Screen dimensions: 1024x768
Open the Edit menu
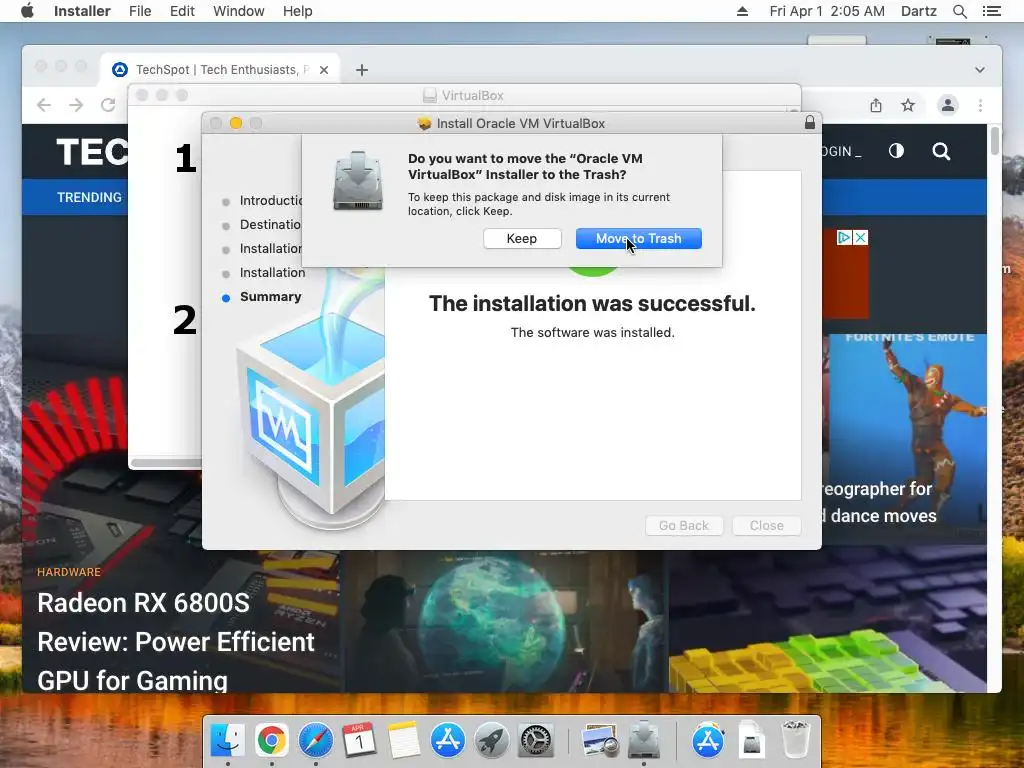coord(182,11)
